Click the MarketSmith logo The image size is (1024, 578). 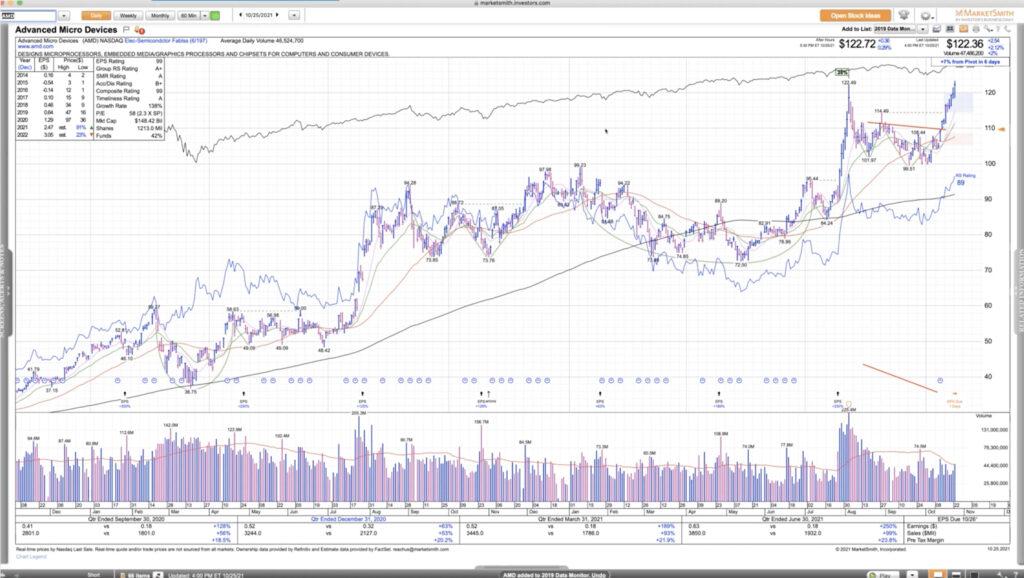[x=985, y=14]
